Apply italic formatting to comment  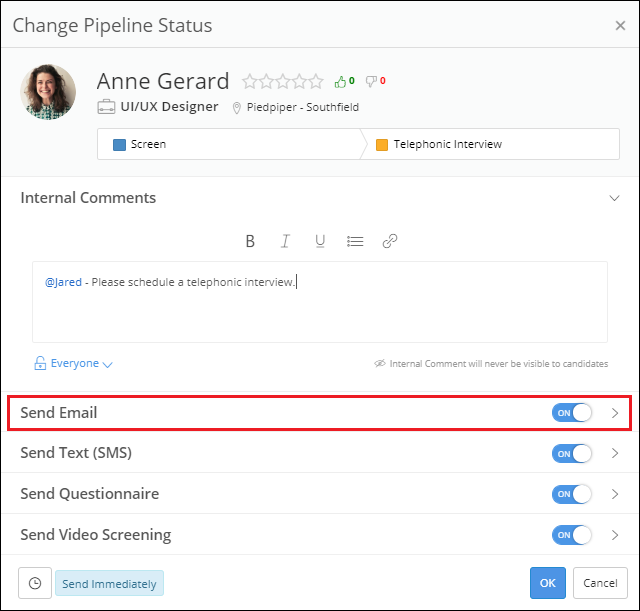[x=285, y=241]
